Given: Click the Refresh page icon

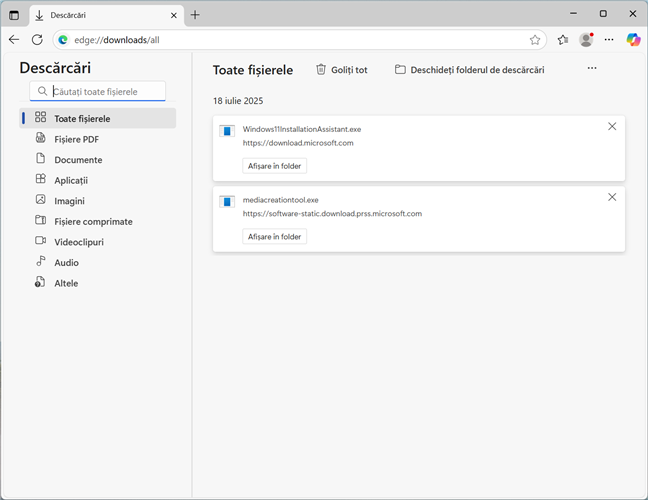Looking at the screenshot, I should click(37, 40).
